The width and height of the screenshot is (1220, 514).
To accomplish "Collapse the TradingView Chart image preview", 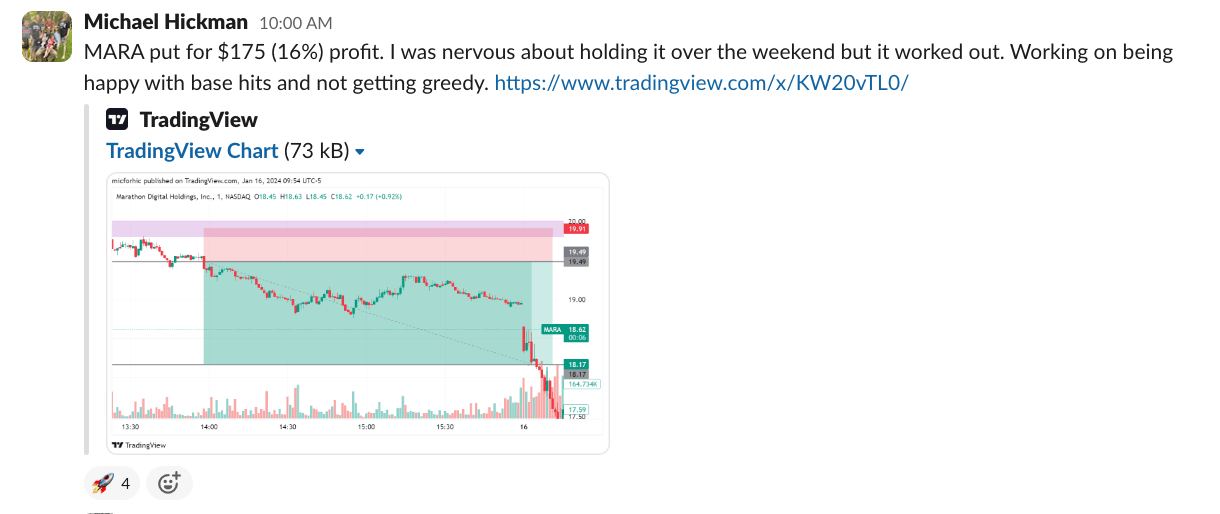I will point(360,152).
